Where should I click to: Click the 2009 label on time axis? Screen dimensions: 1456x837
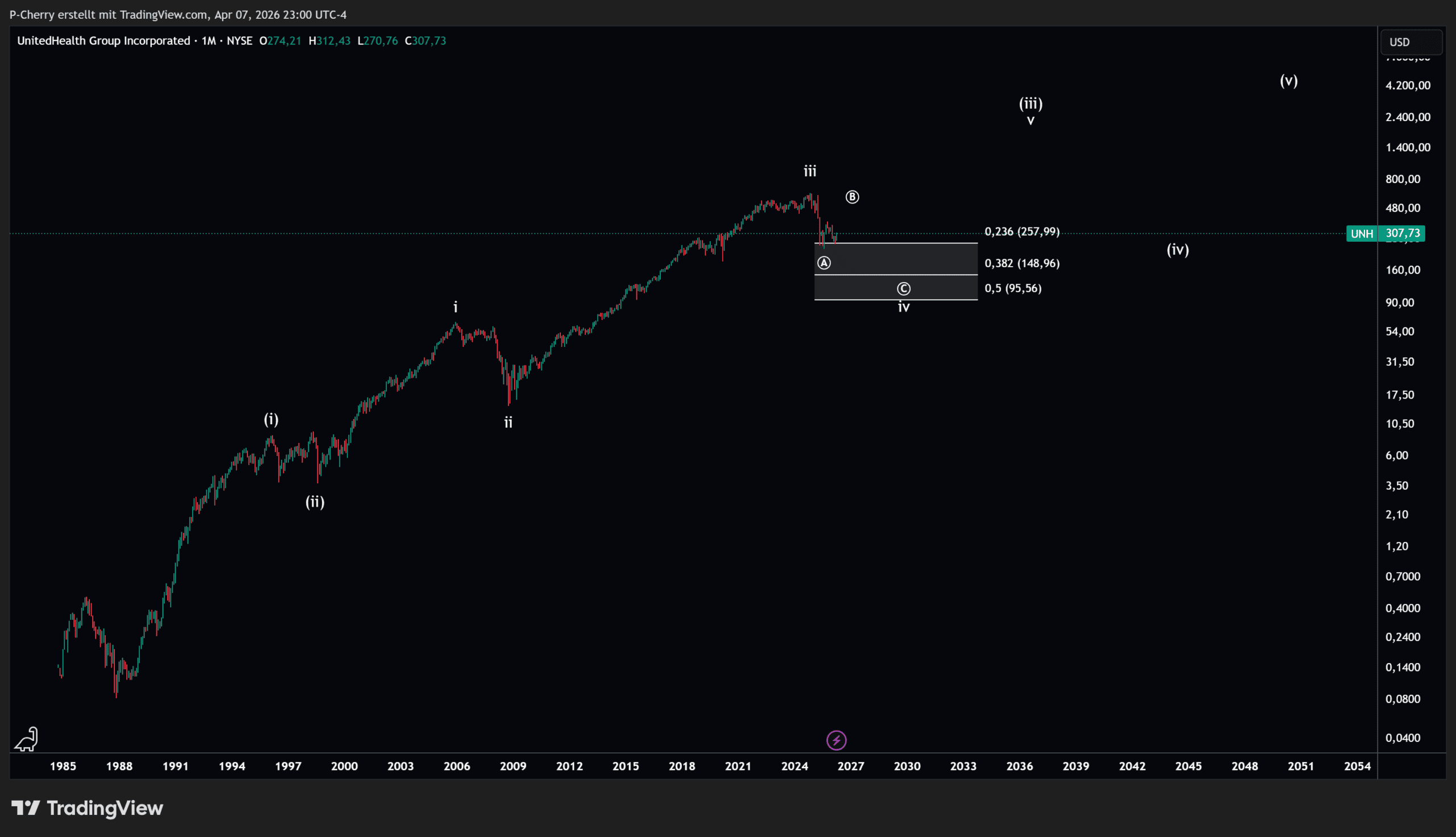pyautogui.click(x=513, y=766)
